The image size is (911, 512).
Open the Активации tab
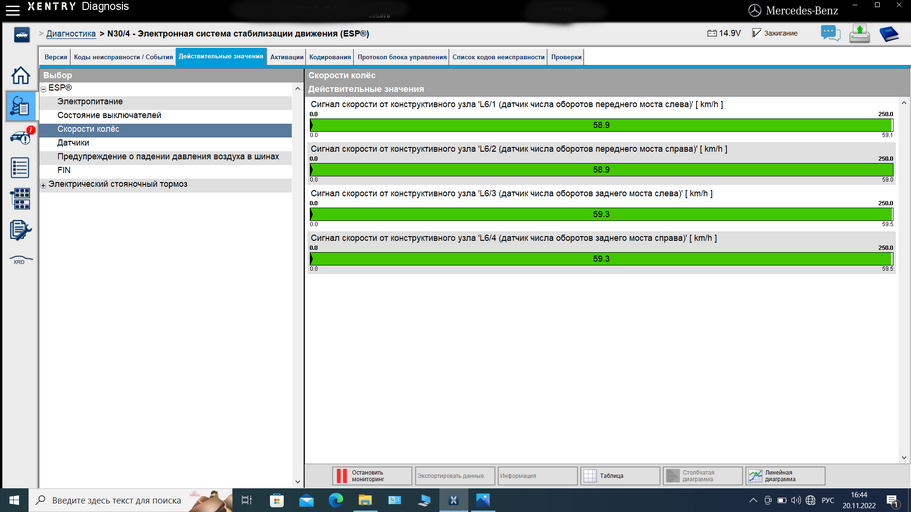[286, 57]
